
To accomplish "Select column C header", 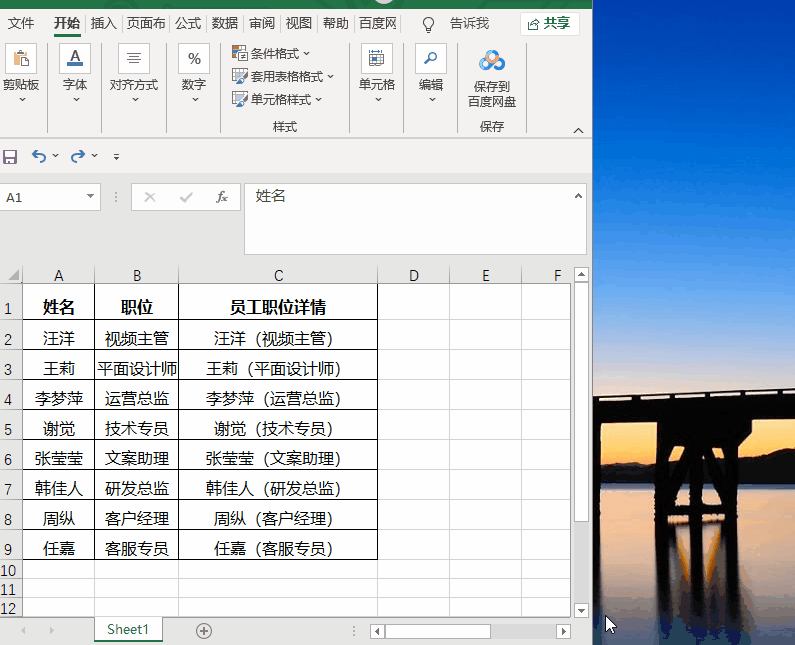I will tap(278, 275).
